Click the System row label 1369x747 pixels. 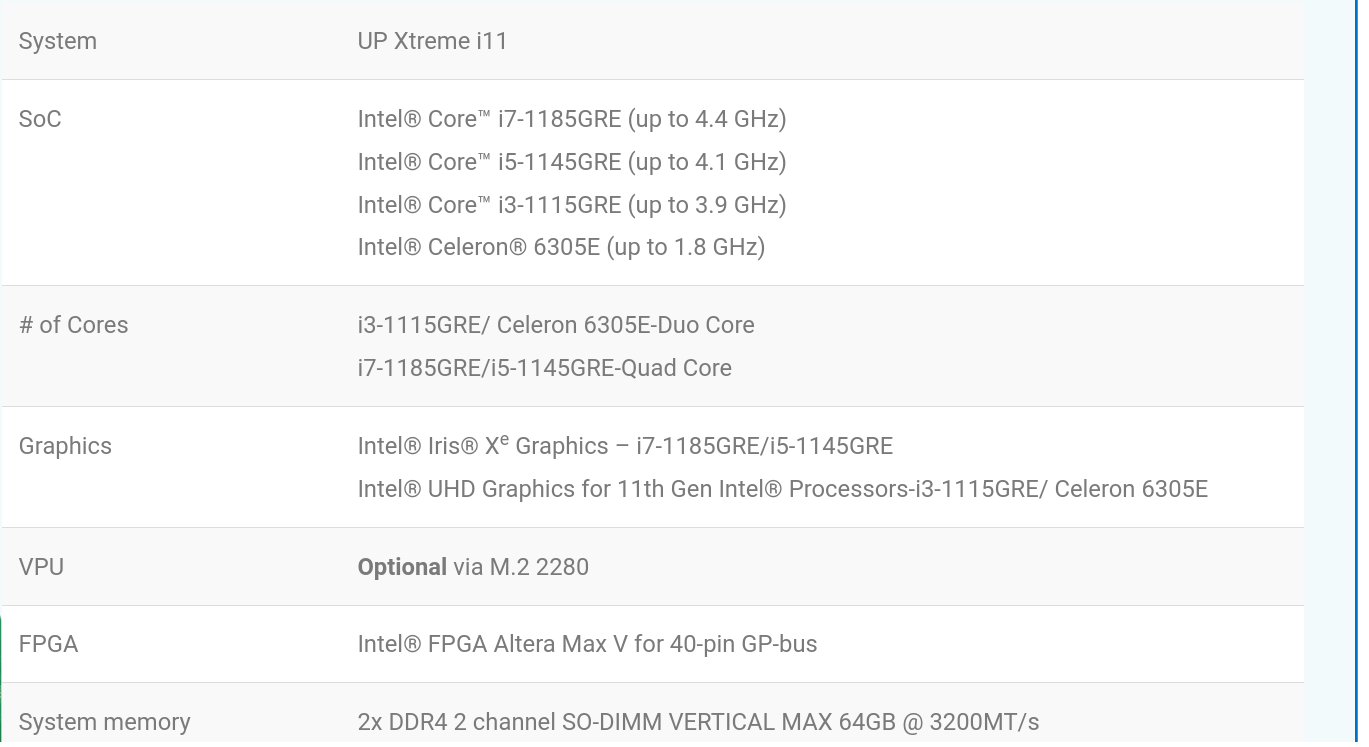point(58,41)
